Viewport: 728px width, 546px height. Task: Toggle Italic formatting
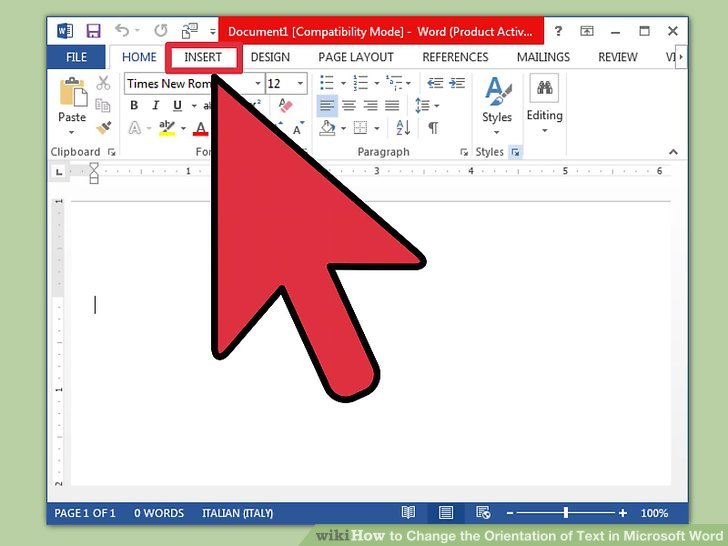click(157, 106)
